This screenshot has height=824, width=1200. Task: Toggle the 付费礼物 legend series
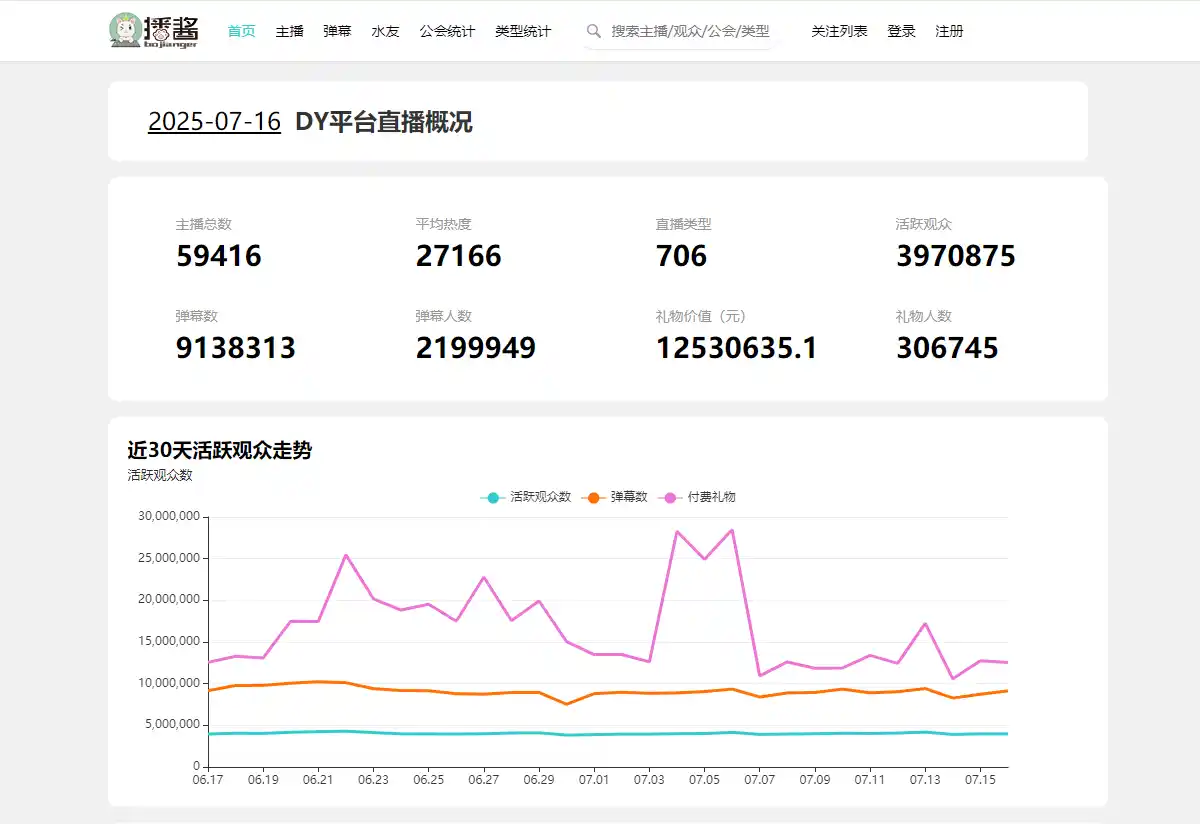pos(697,497)
